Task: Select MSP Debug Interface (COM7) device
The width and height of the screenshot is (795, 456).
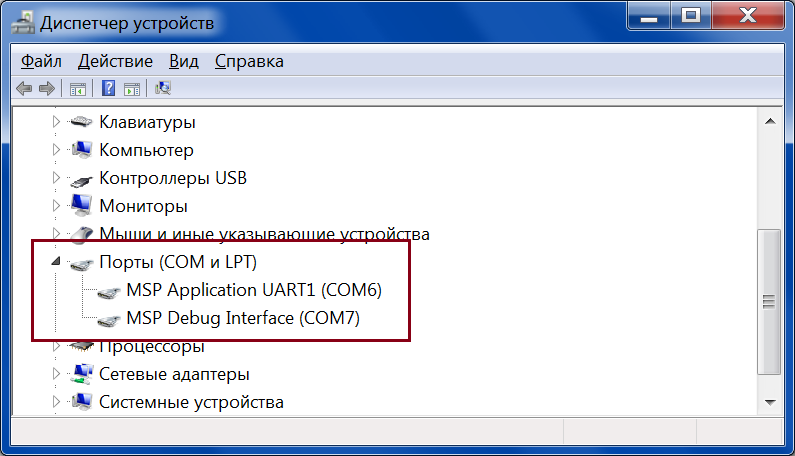Action: pos(242,320)
